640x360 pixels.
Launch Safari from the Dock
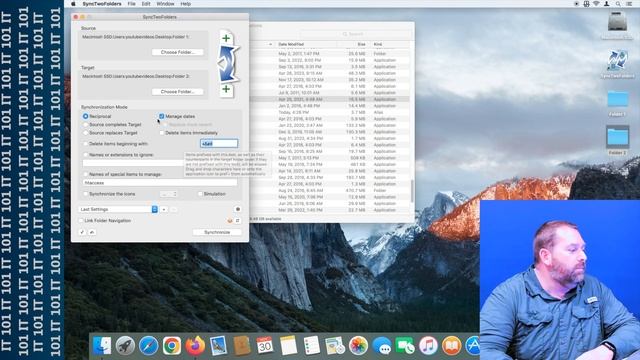tap(149, 346)
